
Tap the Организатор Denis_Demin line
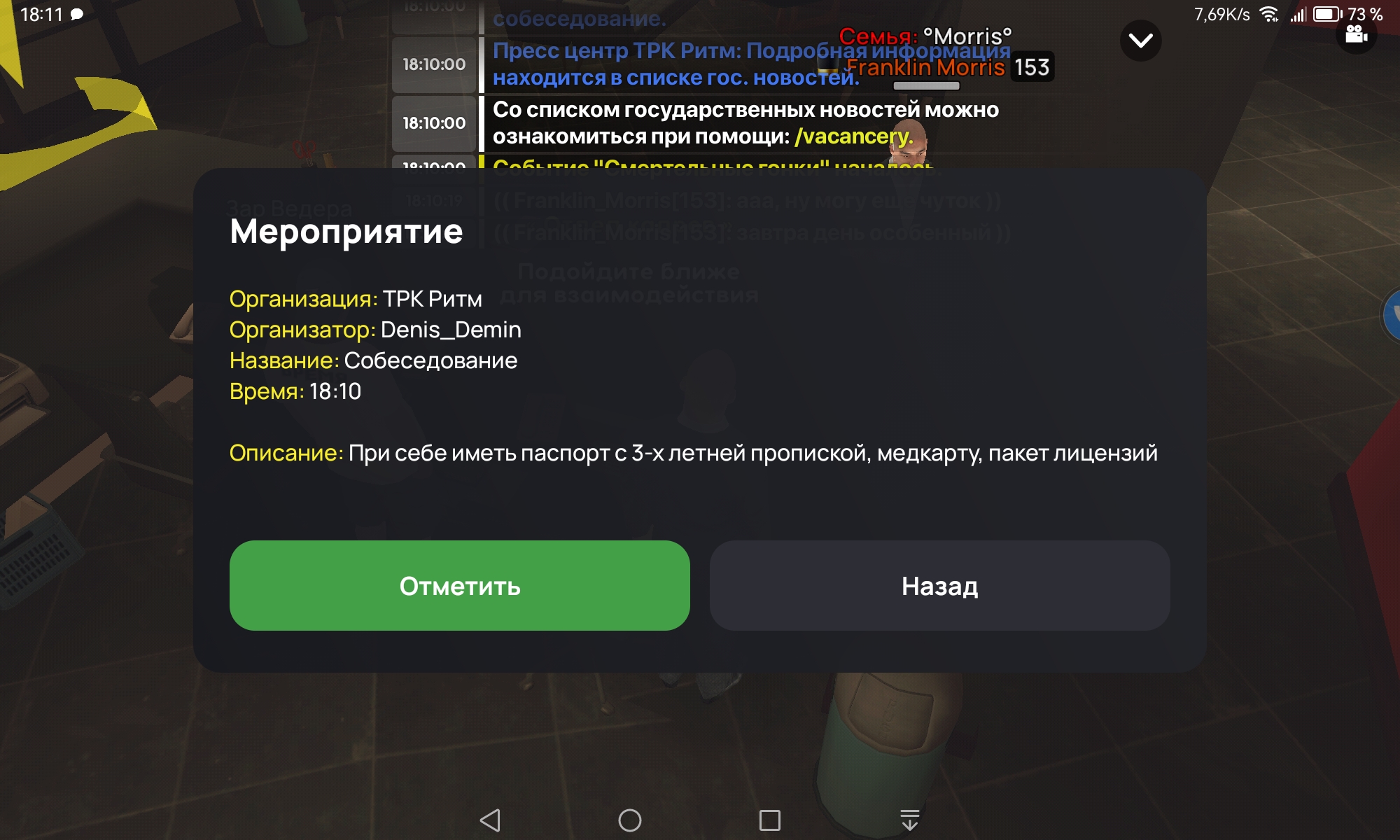point(375,330)
